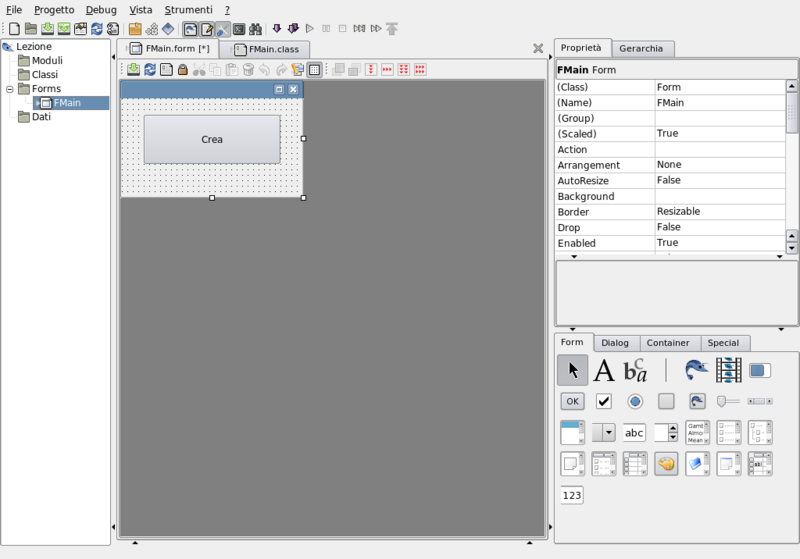This screenshot has width=800, height=559.
Task: Pick the SpinBox control in toolbox
Action: click(x=666, y=433)
